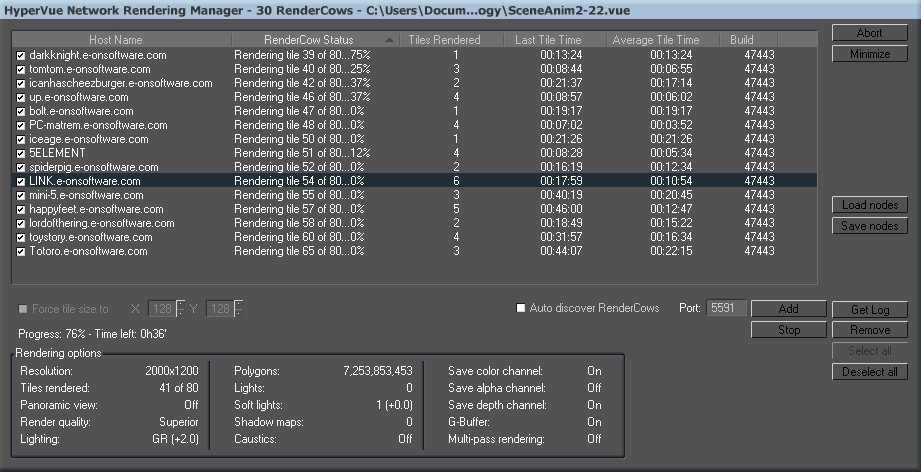Screen dimensions: 921x472
Task: Toggle the icanhascheezburger host checkbox
Action: (21, 84)
